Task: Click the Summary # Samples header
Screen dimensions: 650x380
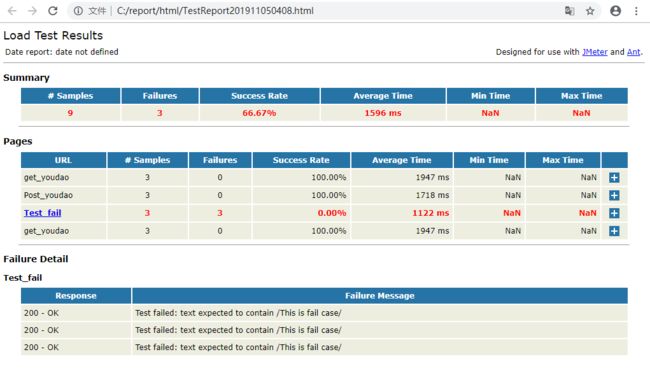Action: click(x=70, y=96)
